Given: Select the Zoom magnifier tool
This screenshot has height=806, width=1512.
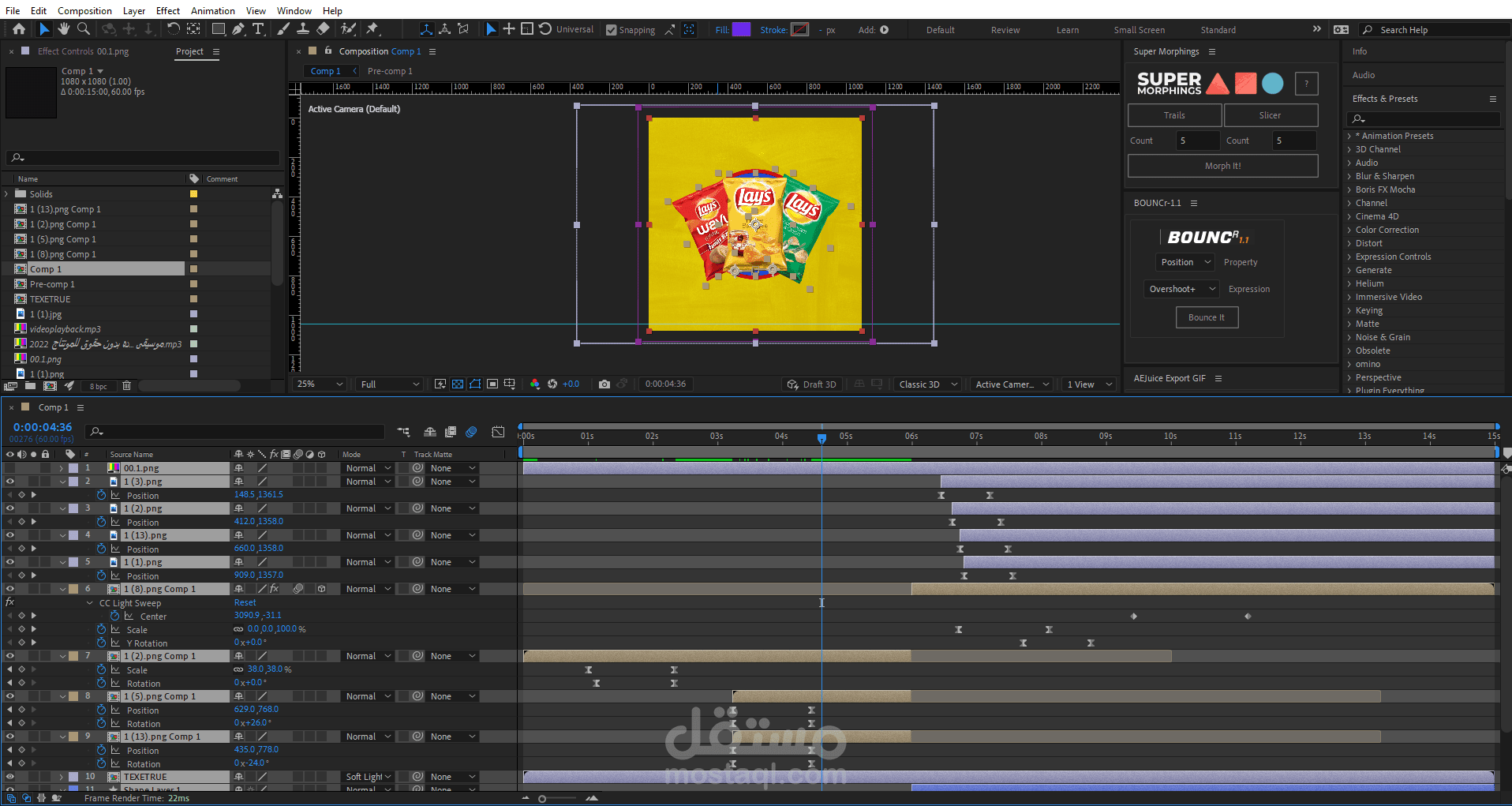Looking at the screenshot, I should tap(84, 29).
